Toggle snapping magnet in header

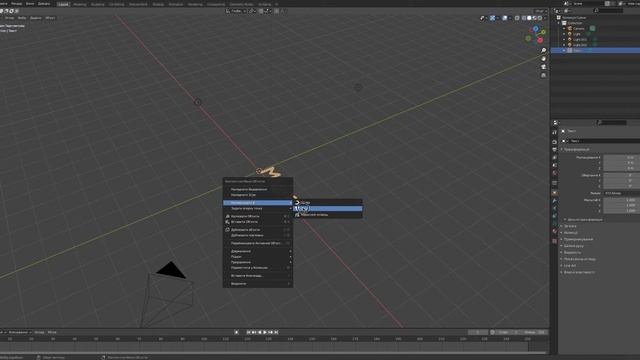tap(261, 11)
